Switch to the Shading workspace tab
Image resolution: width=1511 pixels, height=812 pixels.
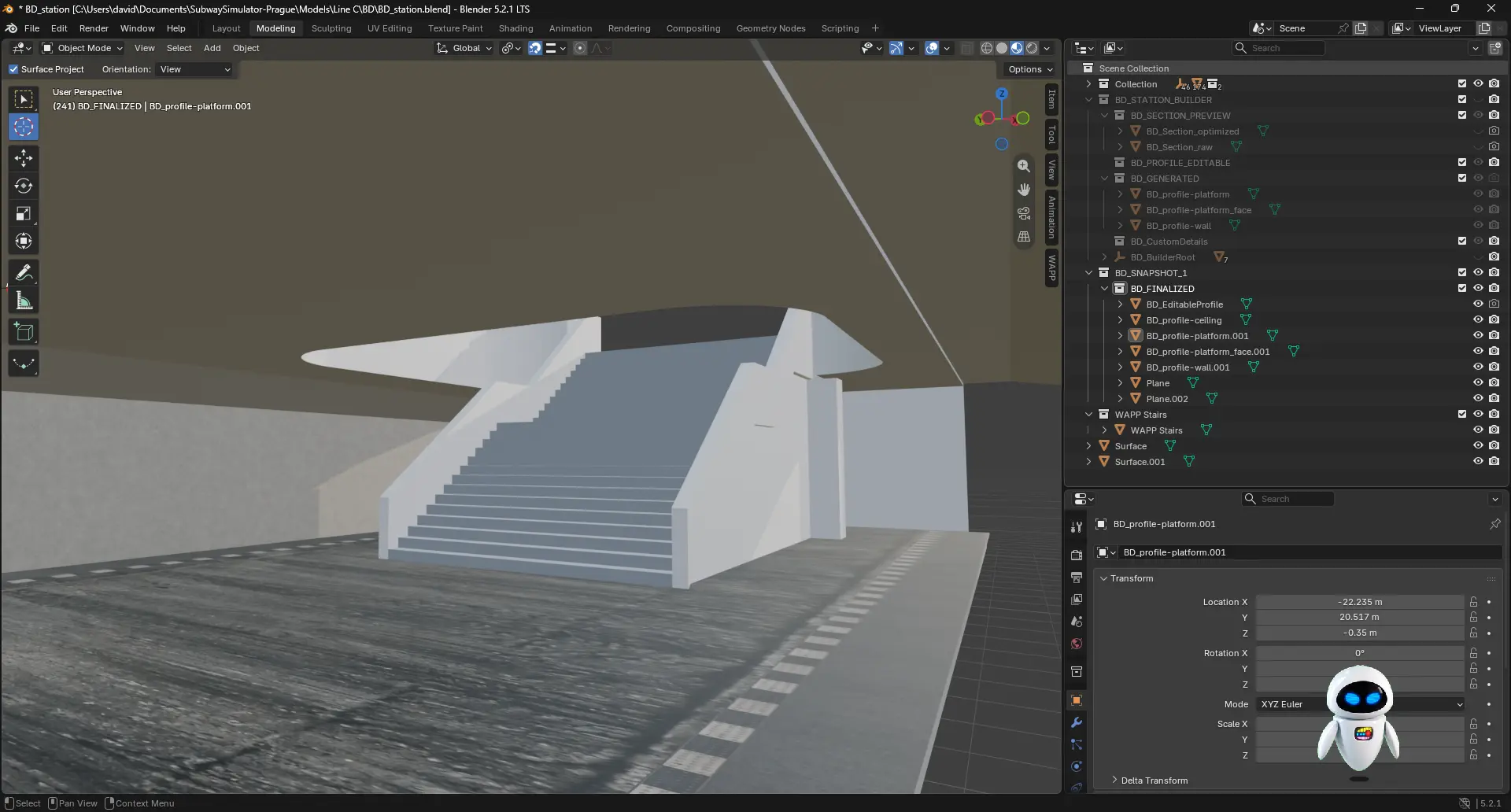point(515,28)
